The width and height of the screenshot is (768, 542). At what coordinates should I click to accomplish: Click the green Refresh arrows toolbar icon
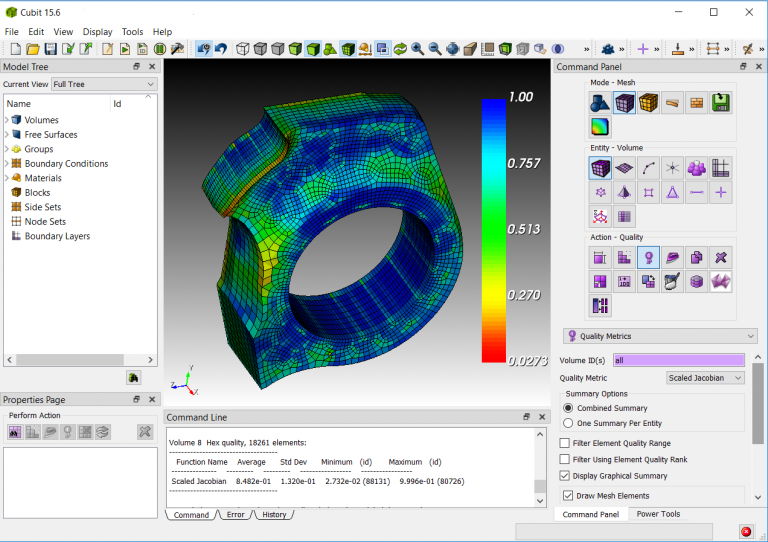(400, 49)
